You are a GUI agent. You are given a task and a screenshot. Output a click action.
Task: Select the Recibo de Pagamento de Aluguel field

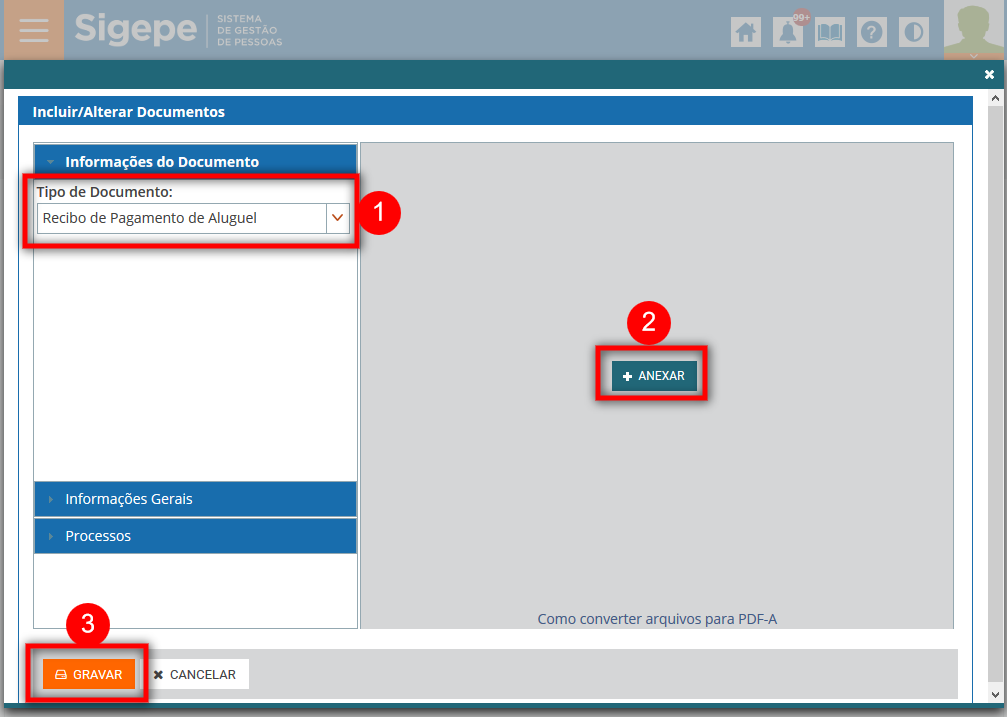point(181,218)
